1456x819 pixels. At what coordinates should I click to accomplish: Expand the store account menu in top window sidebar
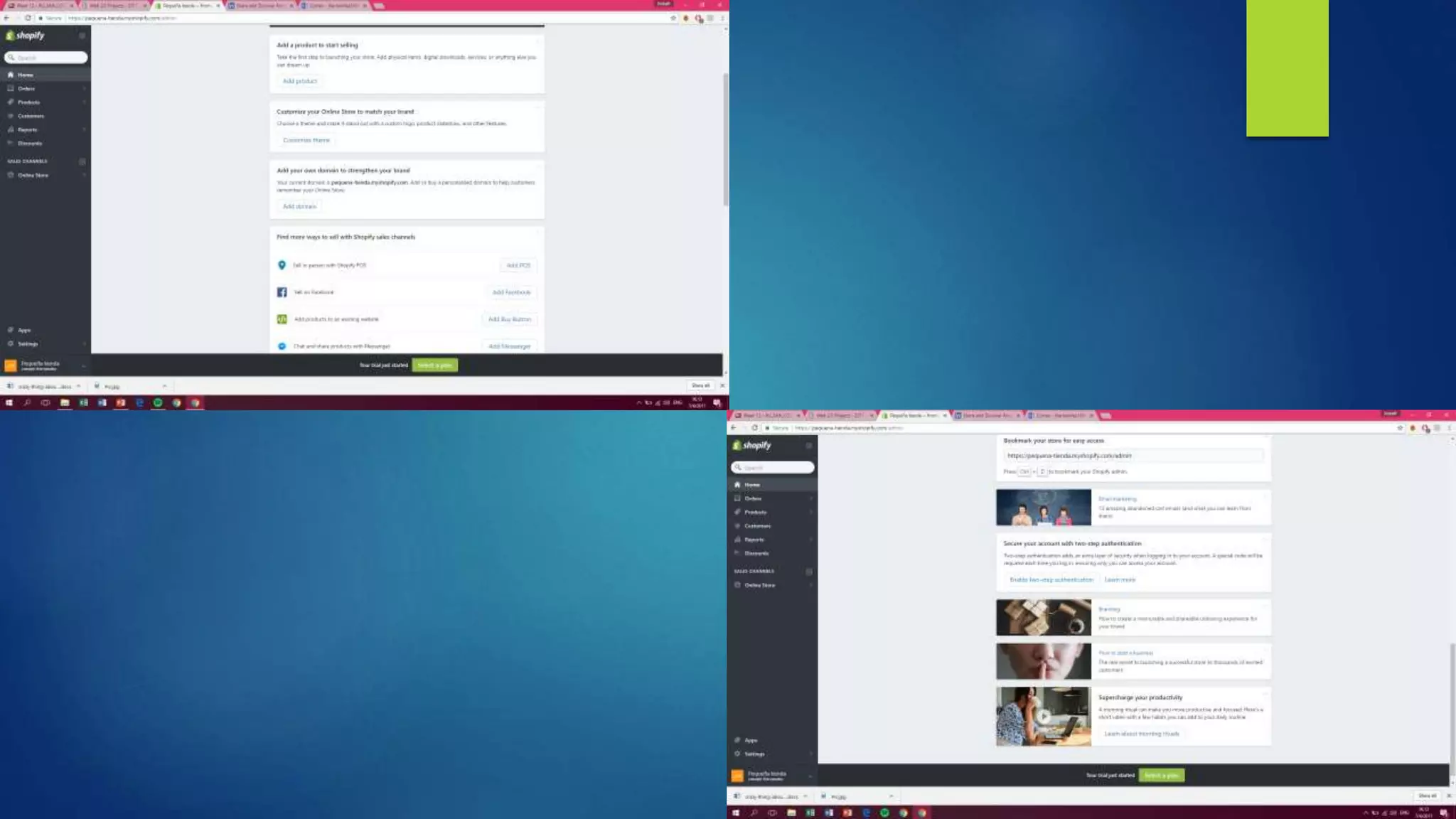(83, 365)
